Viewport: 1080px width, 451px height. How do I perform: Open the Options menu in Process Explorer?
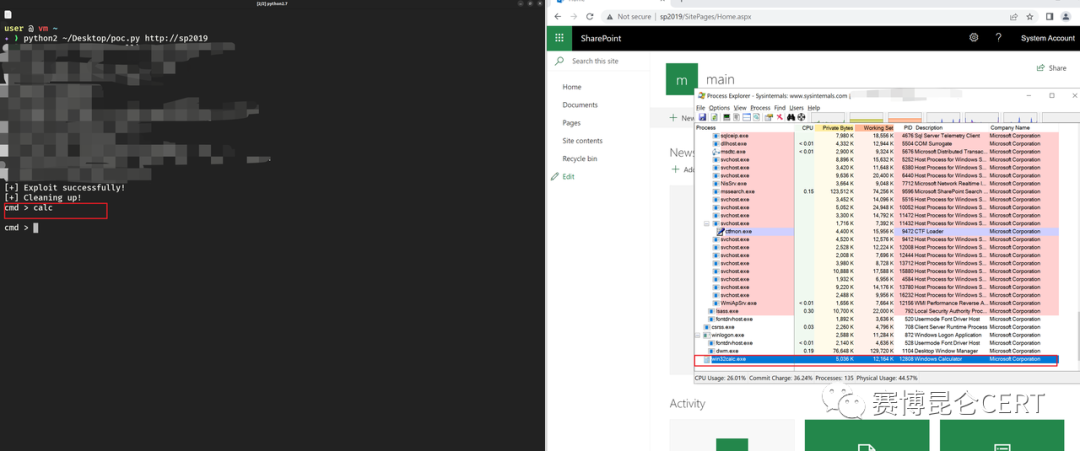[719, 108]
